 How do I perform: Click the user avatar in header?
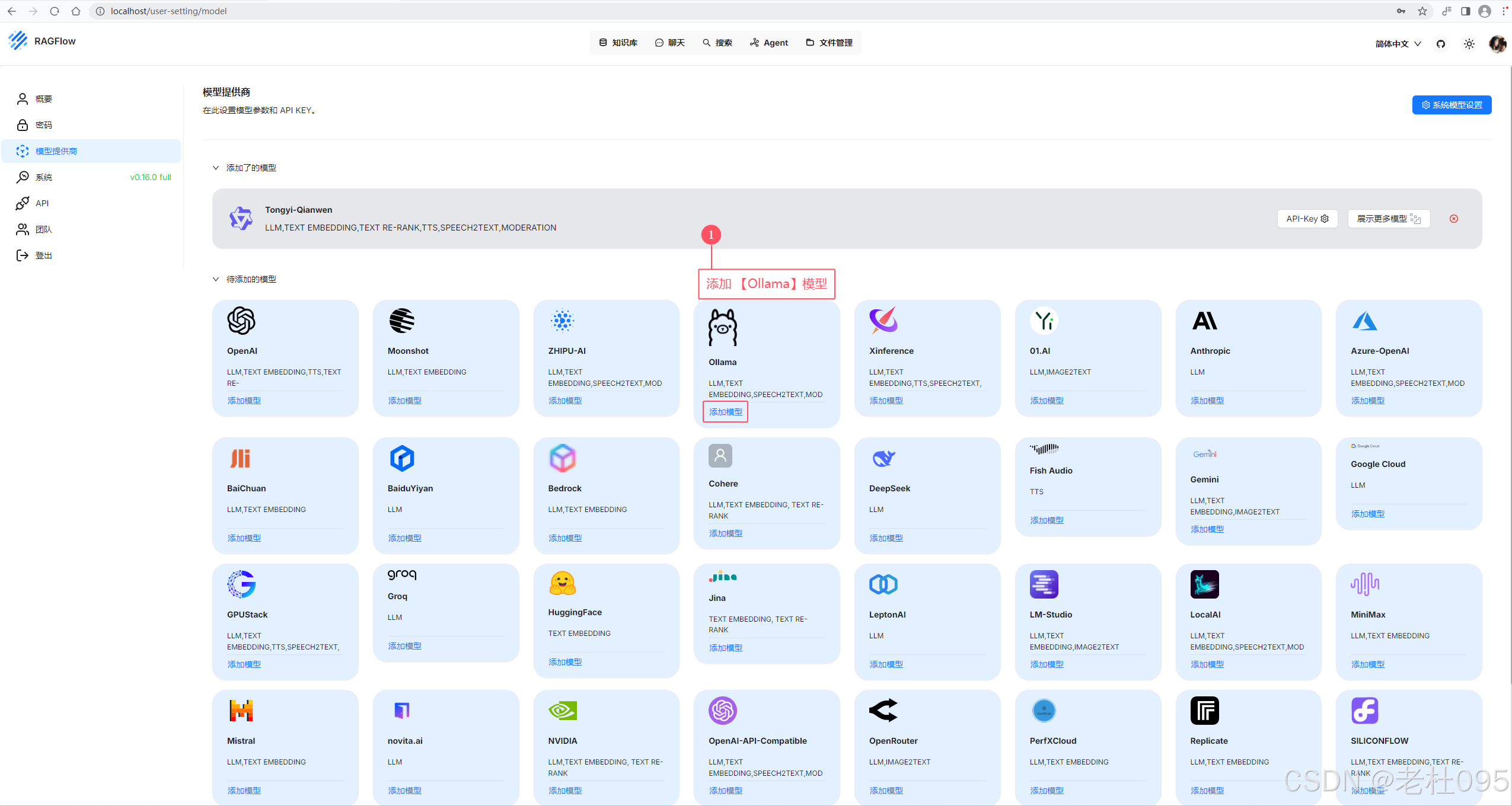tap(1497, 44)
